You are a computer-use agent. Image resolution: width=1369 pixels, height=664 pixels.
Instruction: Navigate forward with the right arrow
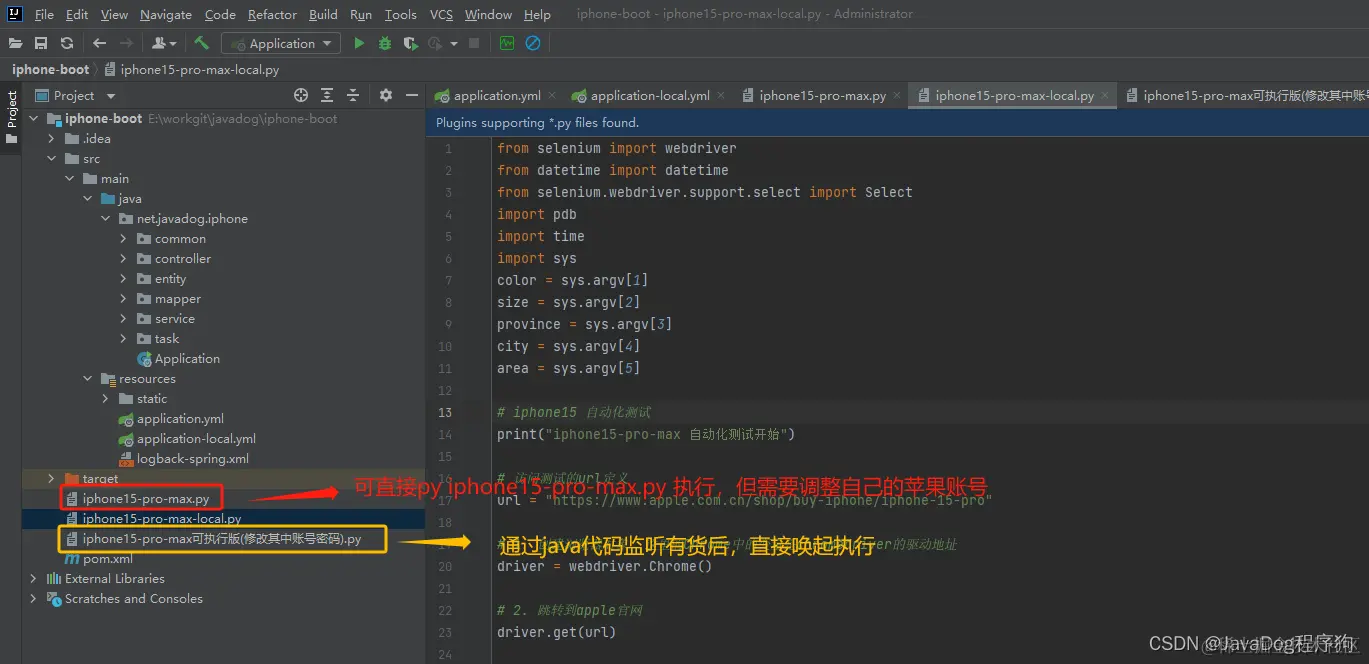point(126,43)
